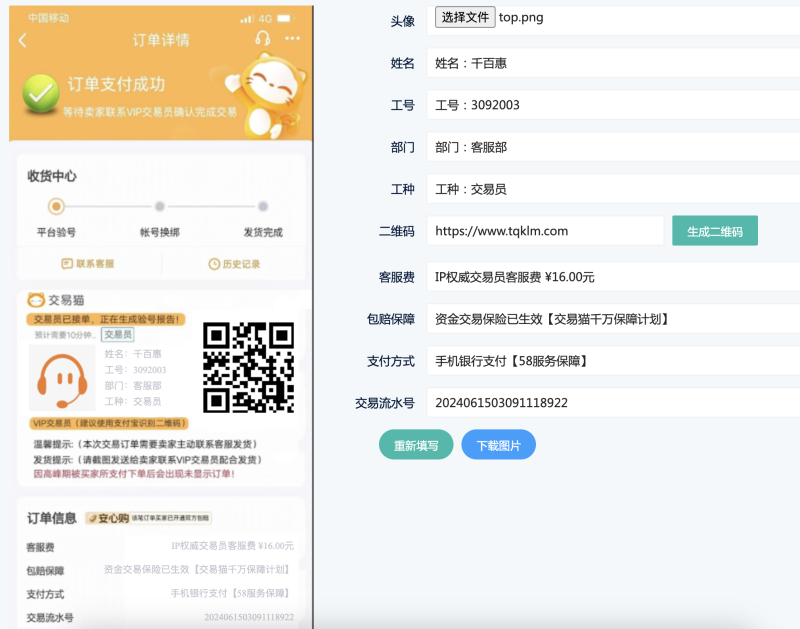Click the battery icon in phone status bar
800x629 pixels.
click(285, 18)
